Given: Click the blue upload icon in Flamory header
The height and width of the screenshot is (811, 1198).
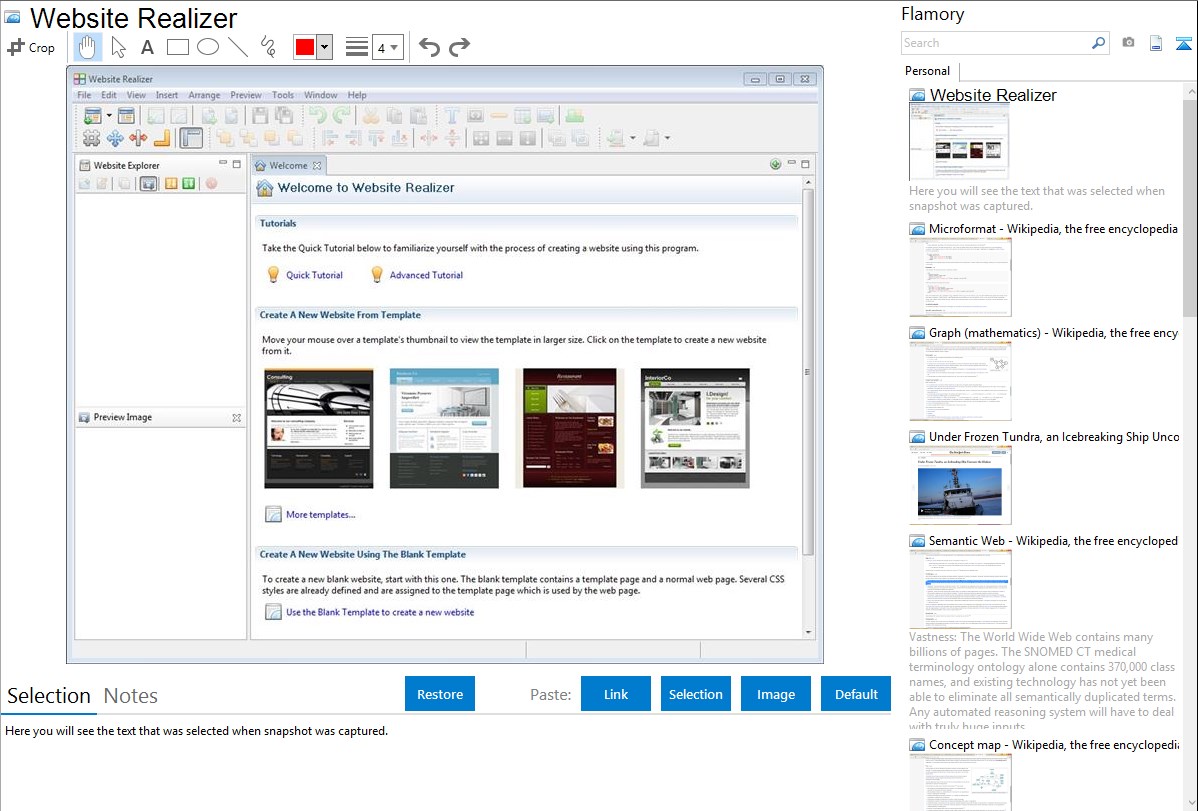Looking at the screenshot, I should [x=1183, y=43].
